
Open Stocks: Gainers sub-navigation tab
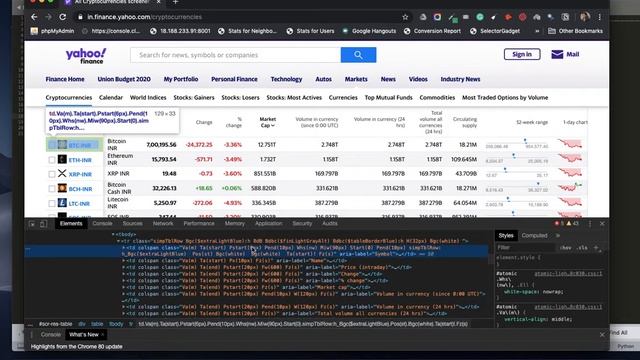tap(194, 98)
